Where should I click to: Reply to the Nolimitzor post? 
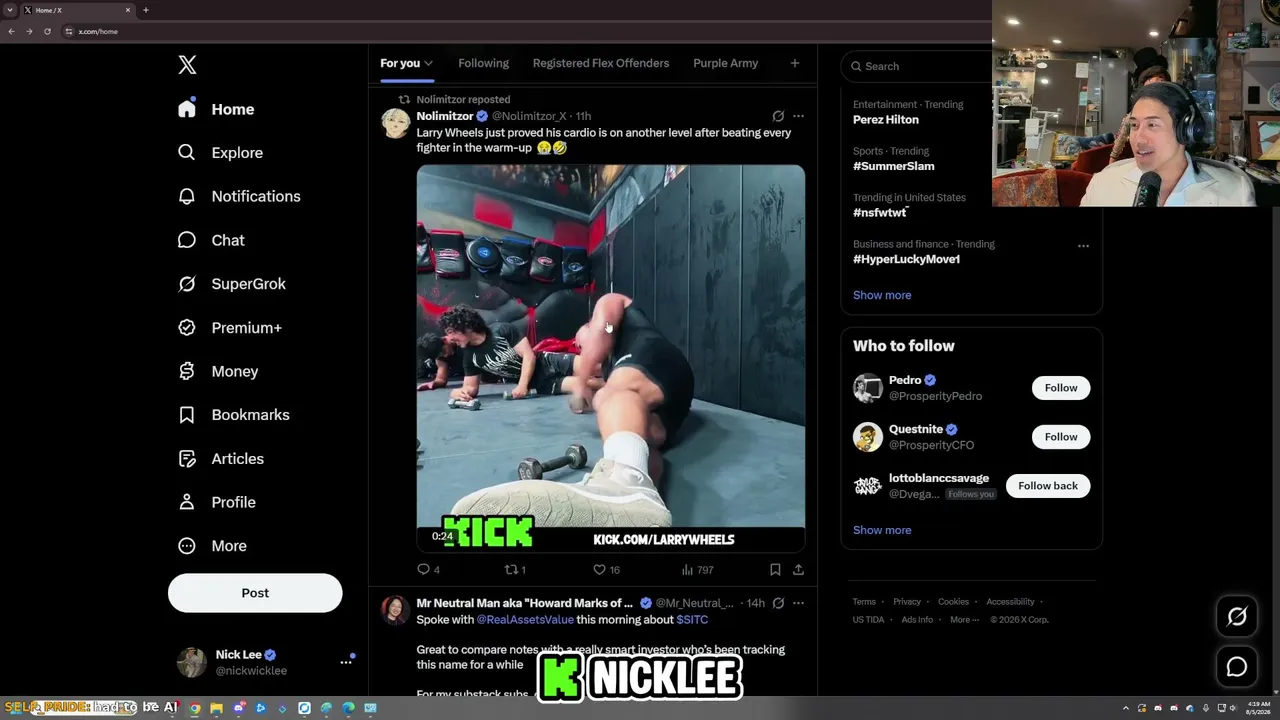[x=428, y=569]
